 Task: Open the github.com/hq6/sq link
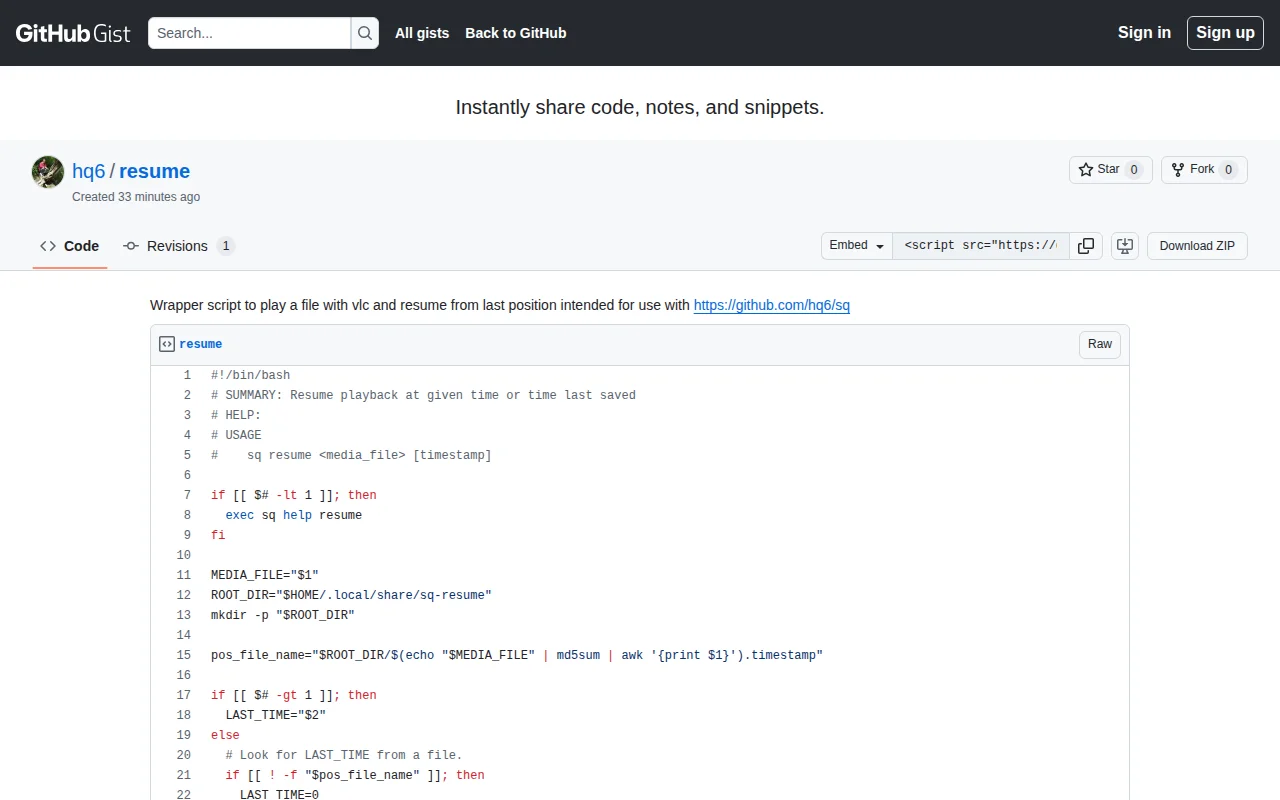click(x=772, y=305)
